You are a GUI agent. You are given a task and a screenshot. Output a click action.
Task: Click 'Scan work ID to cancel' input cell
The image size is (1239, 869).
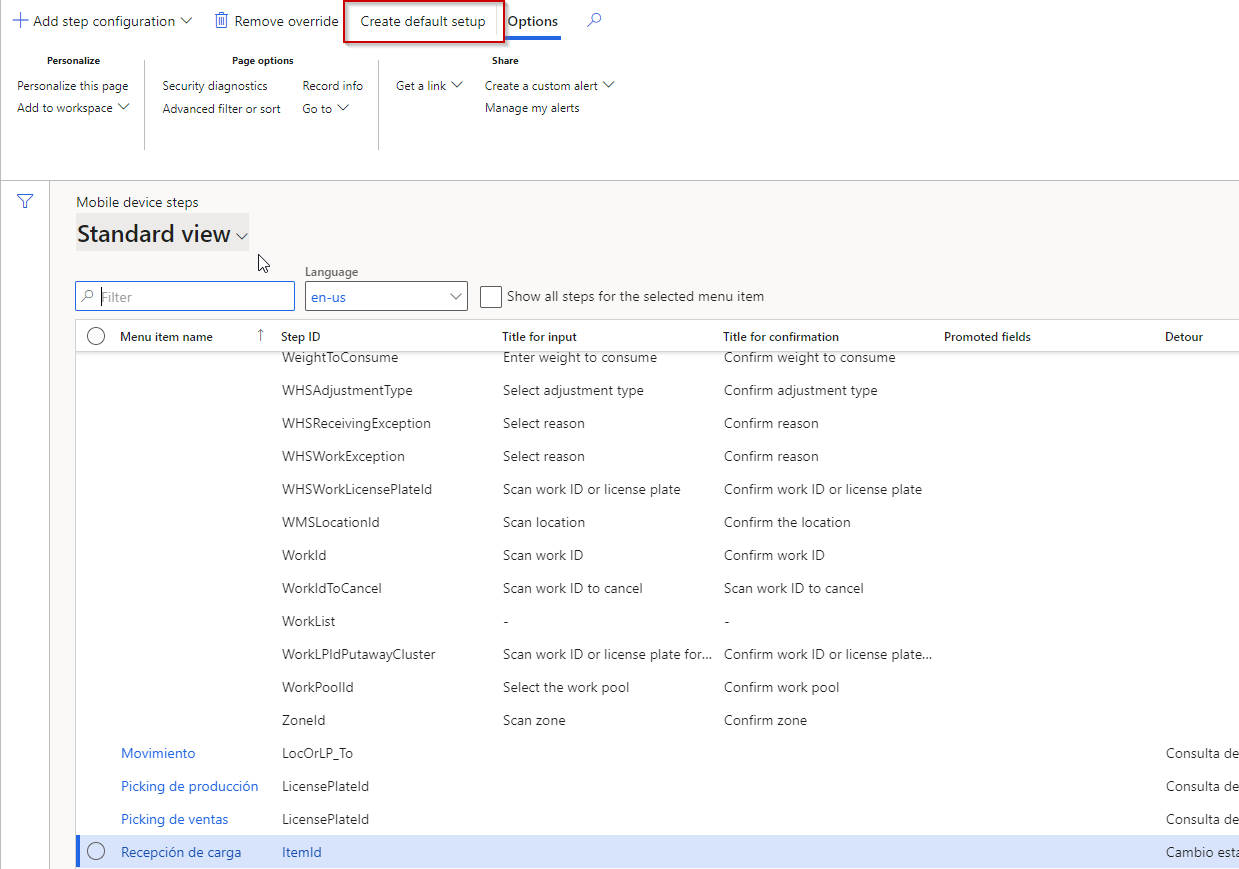click(573, 588)
